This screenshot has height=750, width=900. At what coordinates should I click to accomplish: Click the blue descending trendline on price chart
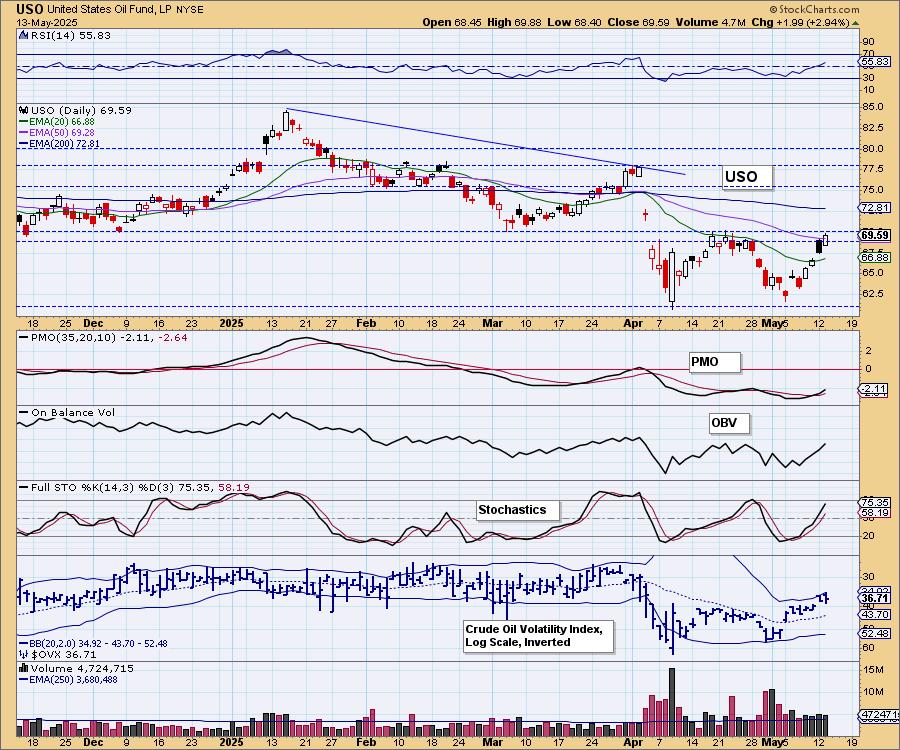486,141
